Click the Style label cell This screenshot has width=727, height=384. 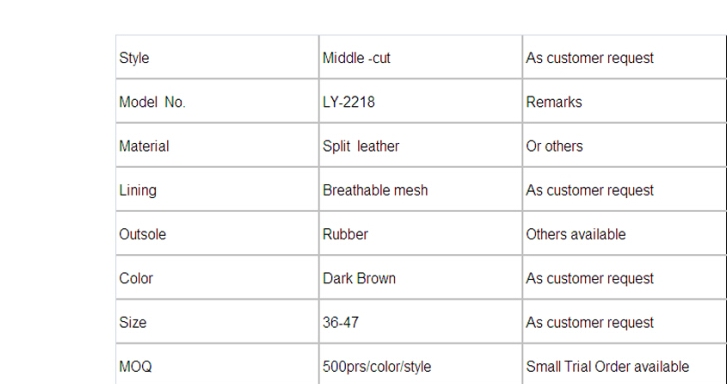point(217,57)
